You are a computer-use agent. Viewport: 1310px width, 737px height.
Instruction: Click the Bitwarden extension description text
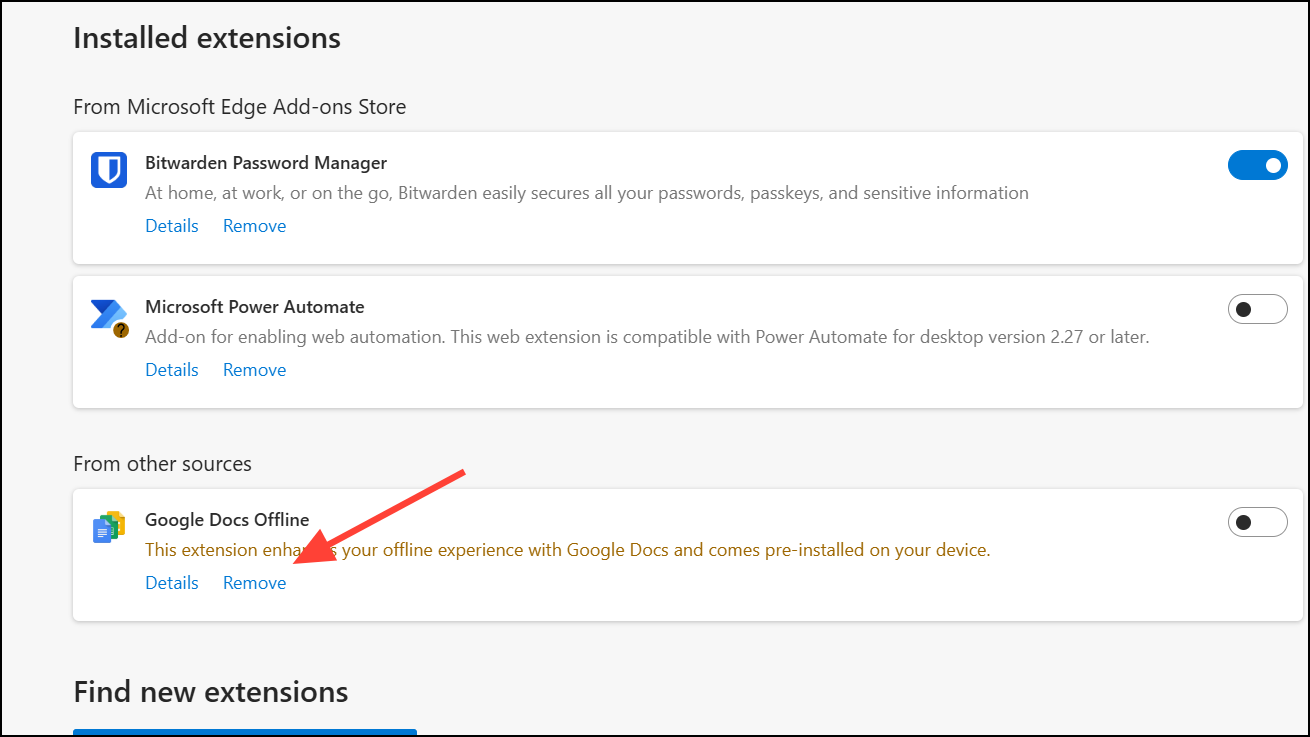[x=587, y=192]
